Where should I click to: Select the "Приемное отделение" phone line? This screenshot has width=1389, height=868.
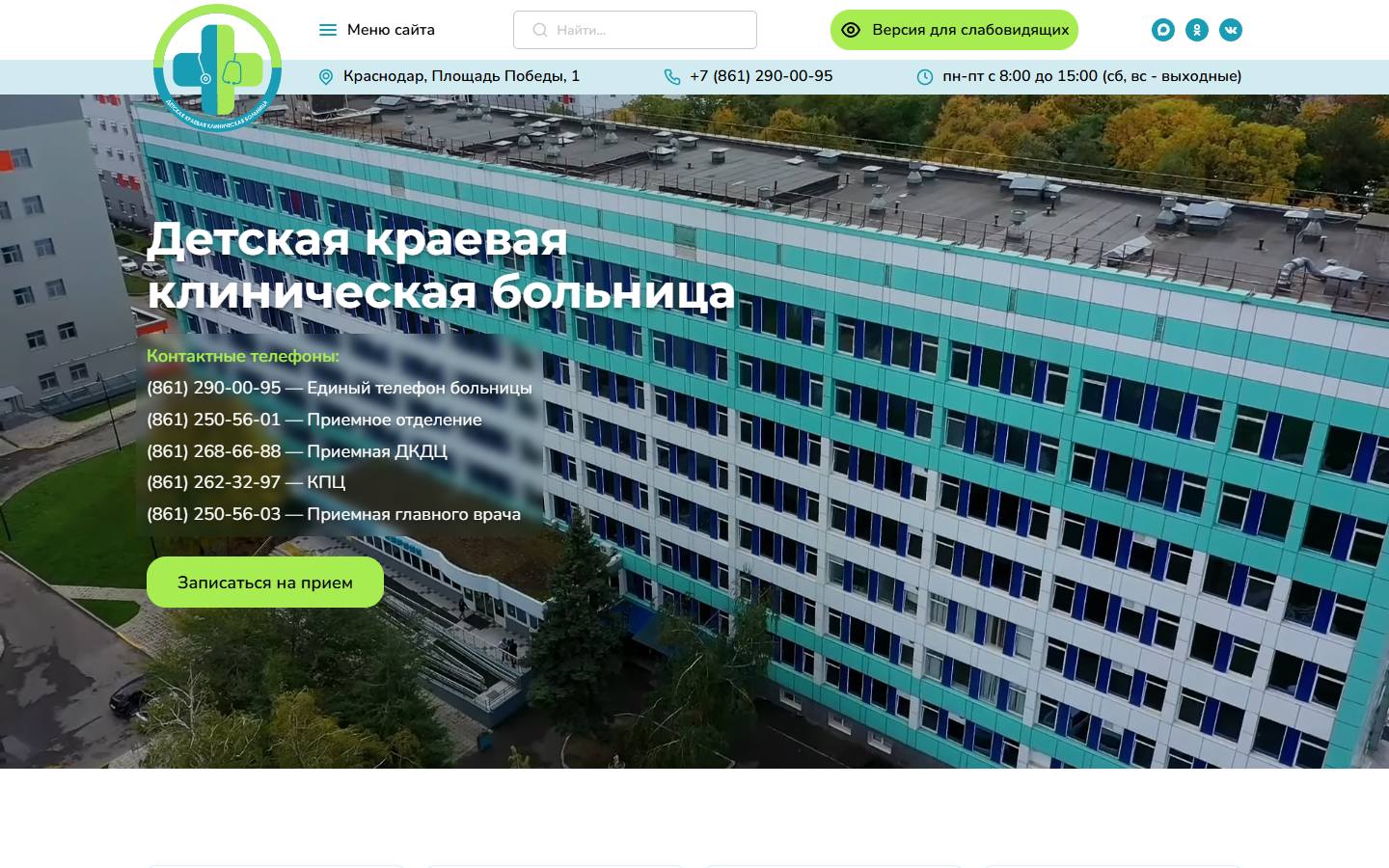314,420
